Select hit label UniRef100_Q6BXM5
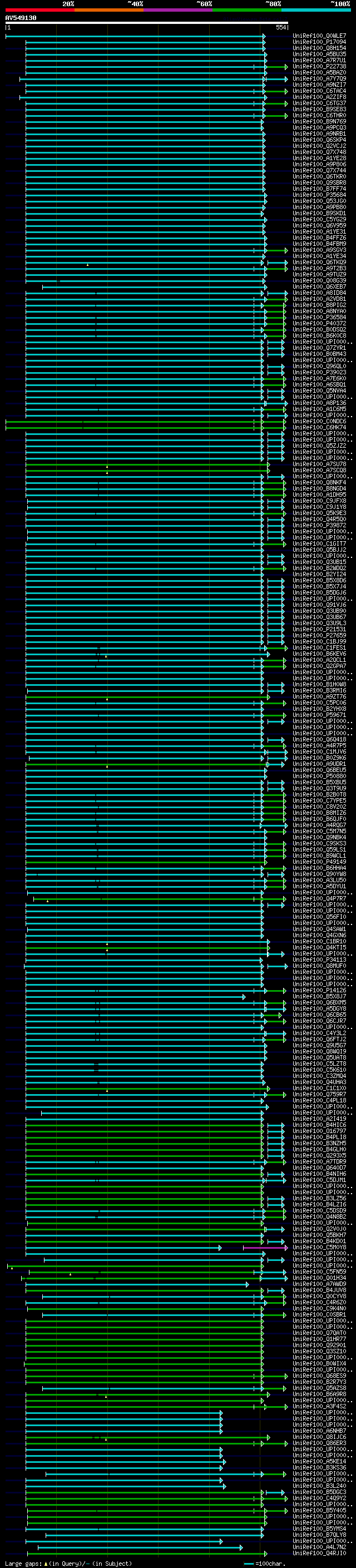The image size is (356, 1568). click(x=319, y=1002)
